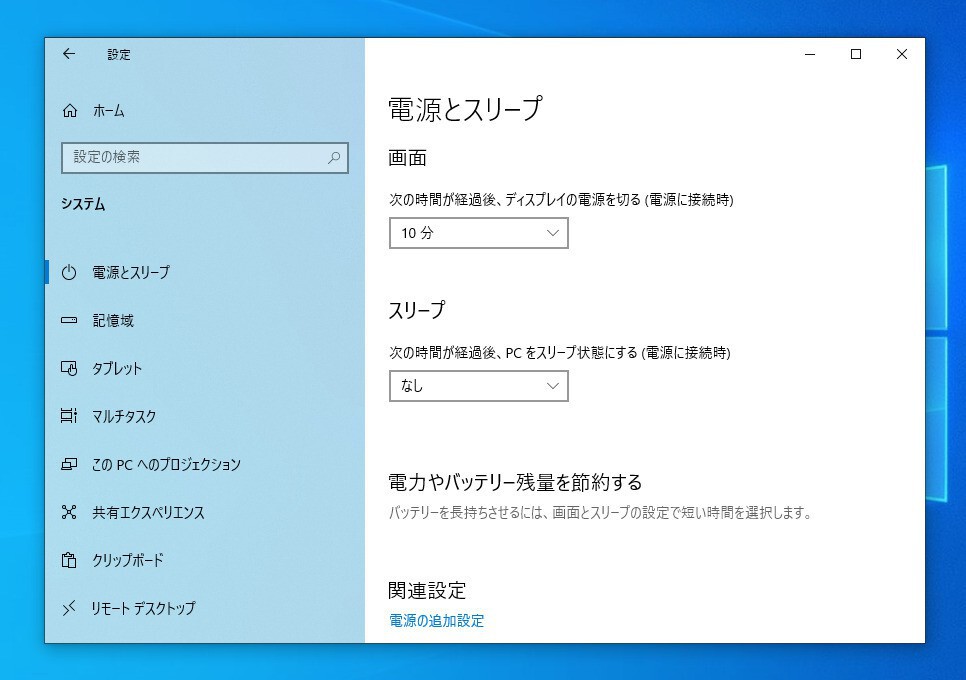This screenshot has width=966, height=680.
Task: Open the display-off time dropdown showing 10 分
Action: point(479,233)
